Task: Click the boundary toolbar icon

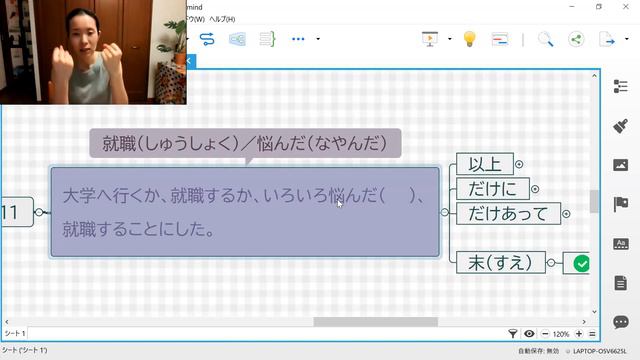Action: pos(237,39)
